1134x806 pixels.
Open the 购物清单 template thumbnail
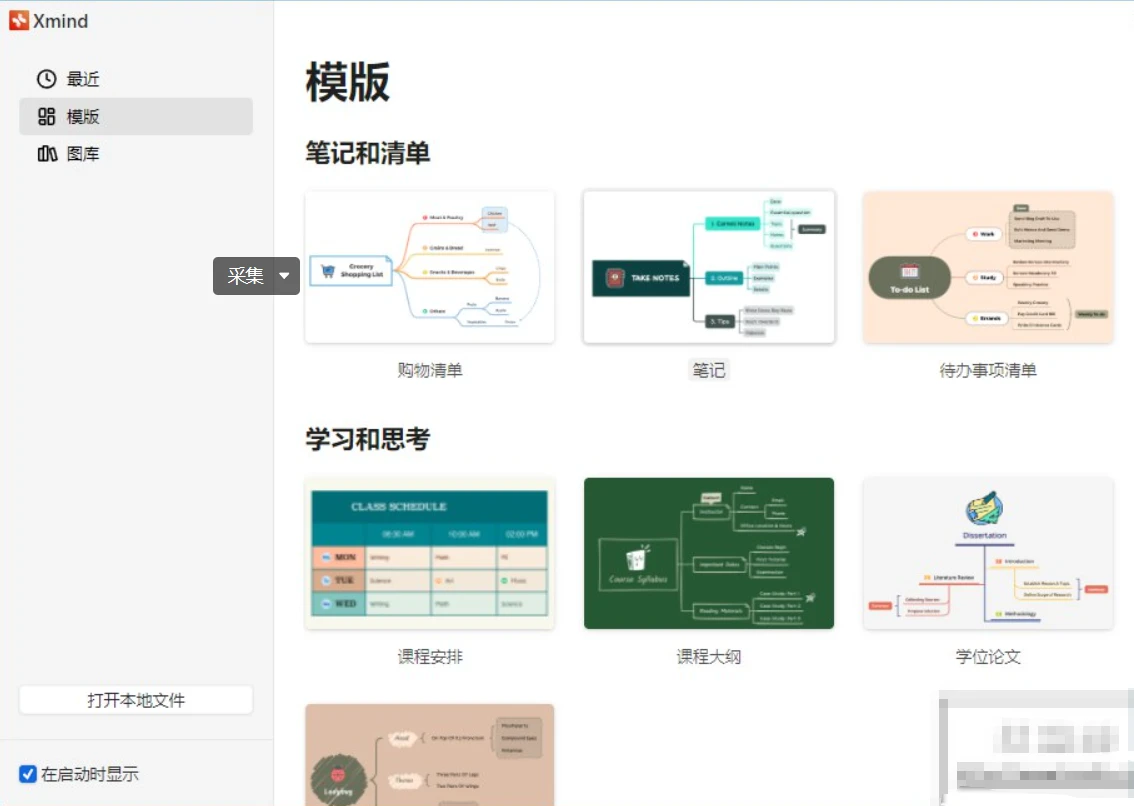tap(430, 267)
